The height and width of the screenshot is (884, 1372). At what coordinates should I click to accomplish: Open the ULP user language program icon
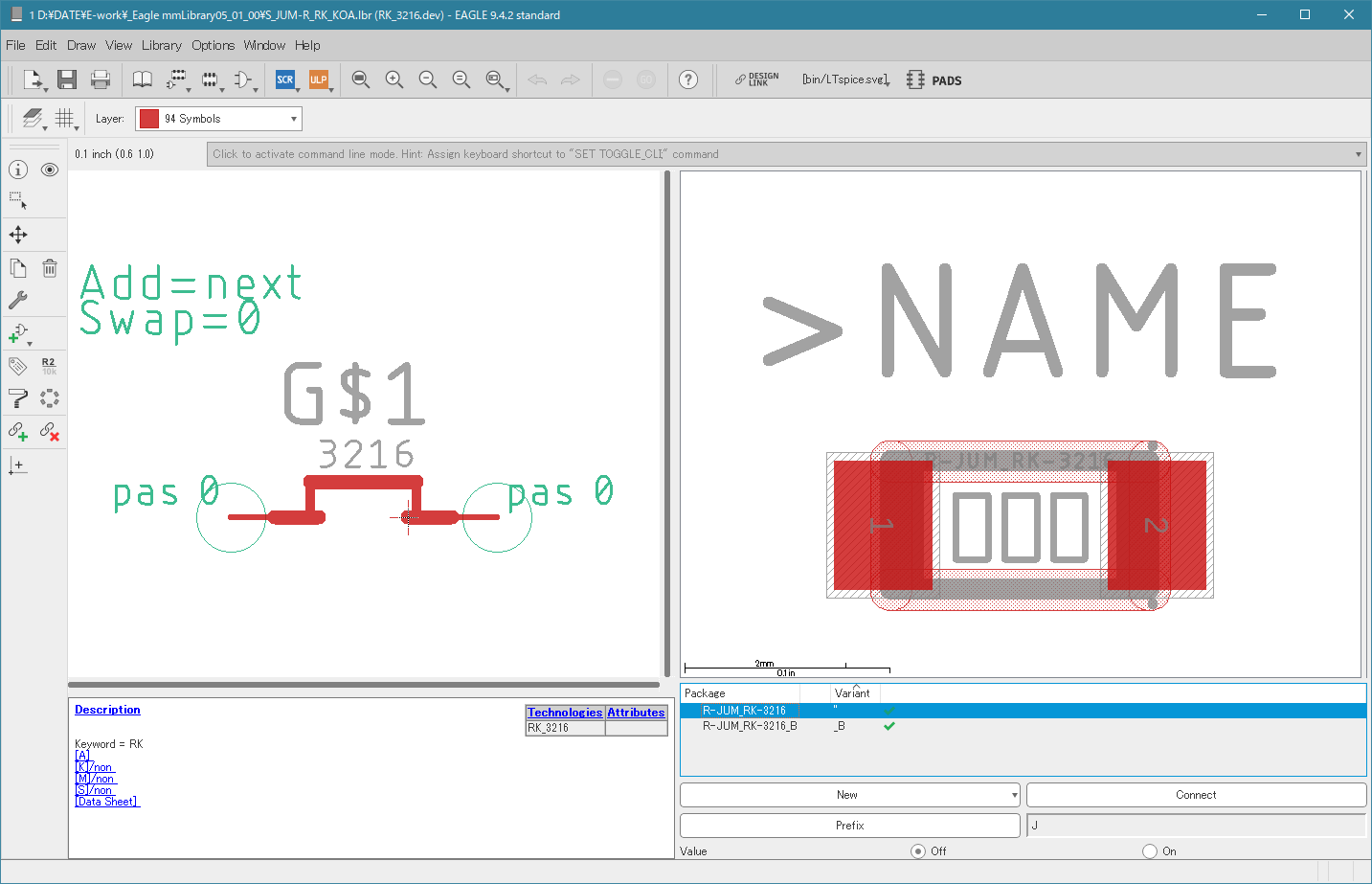319,79
